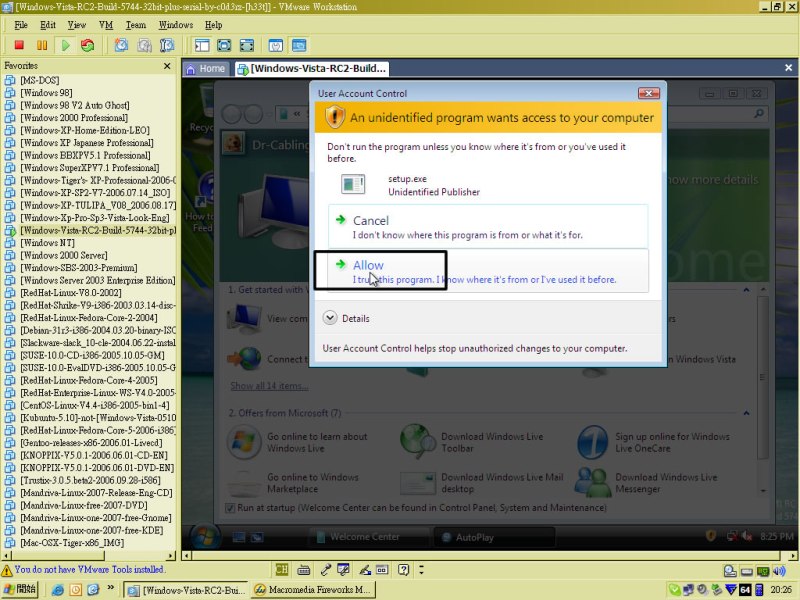Viewport: 800px width, 600px height.
Task: Click the Quick Switch toolbar icon
Action: [x=224, y=45]
